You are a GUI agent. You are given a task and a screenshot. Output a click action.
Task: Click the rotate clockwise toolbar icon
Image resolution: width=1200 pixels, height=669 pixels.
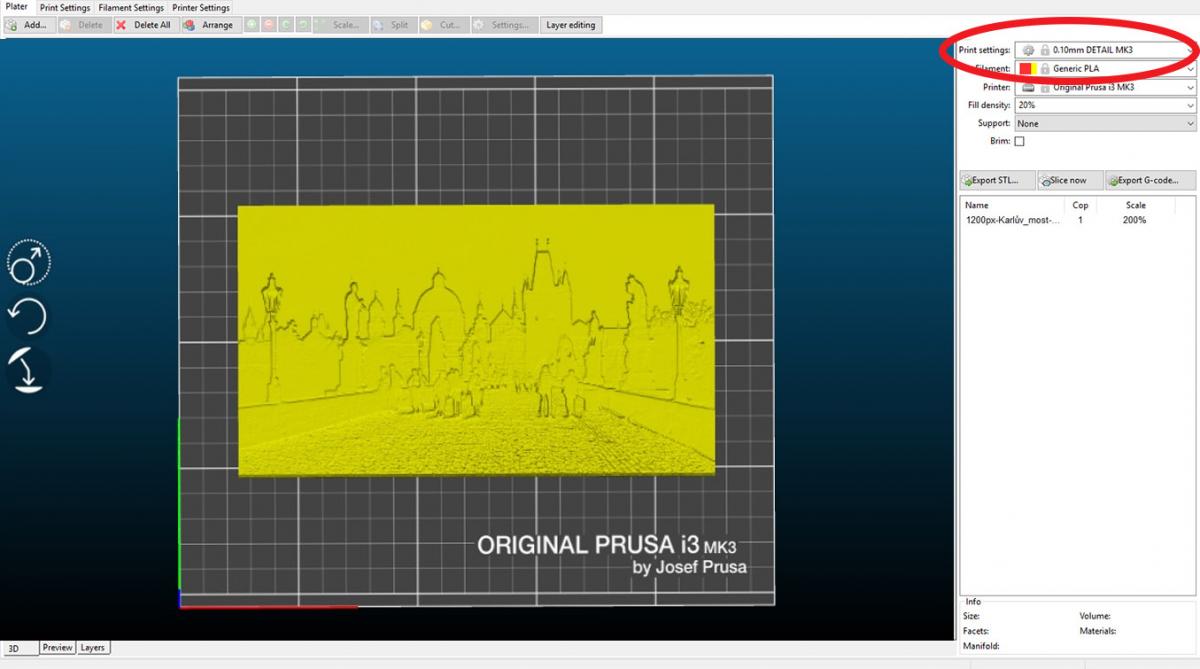click(x=303, y=25)
